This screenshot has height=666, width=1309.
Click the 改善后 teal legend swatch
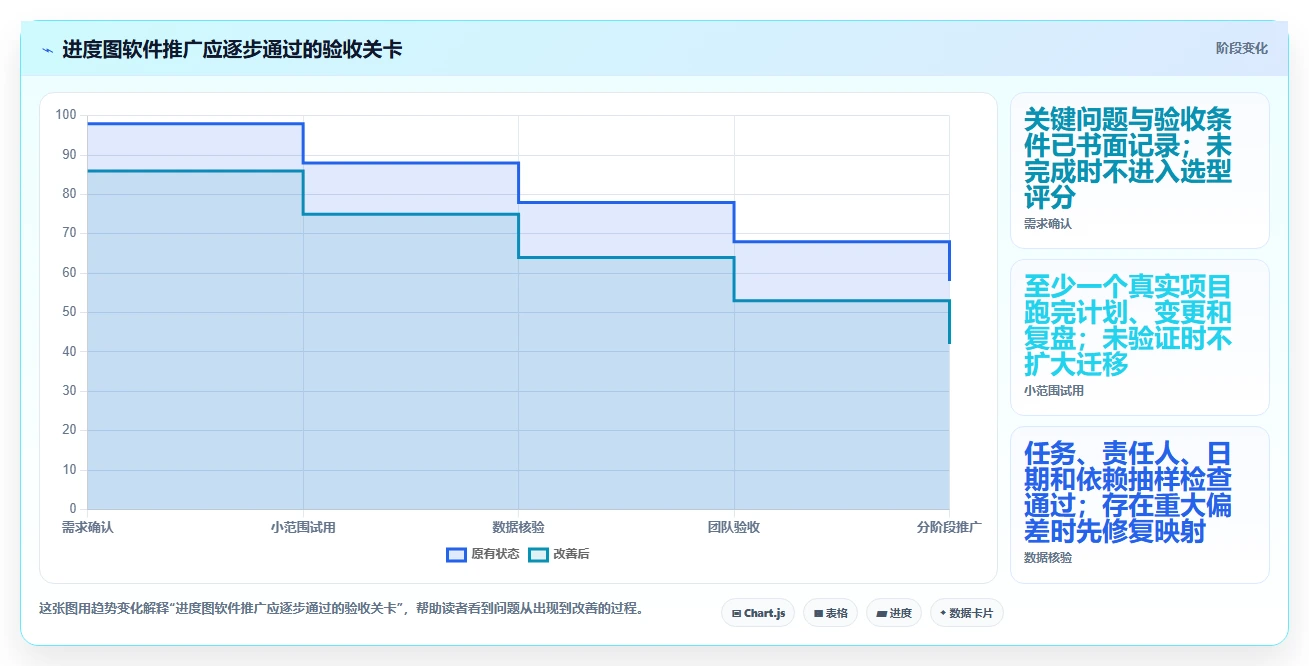(x=538, y=554)
